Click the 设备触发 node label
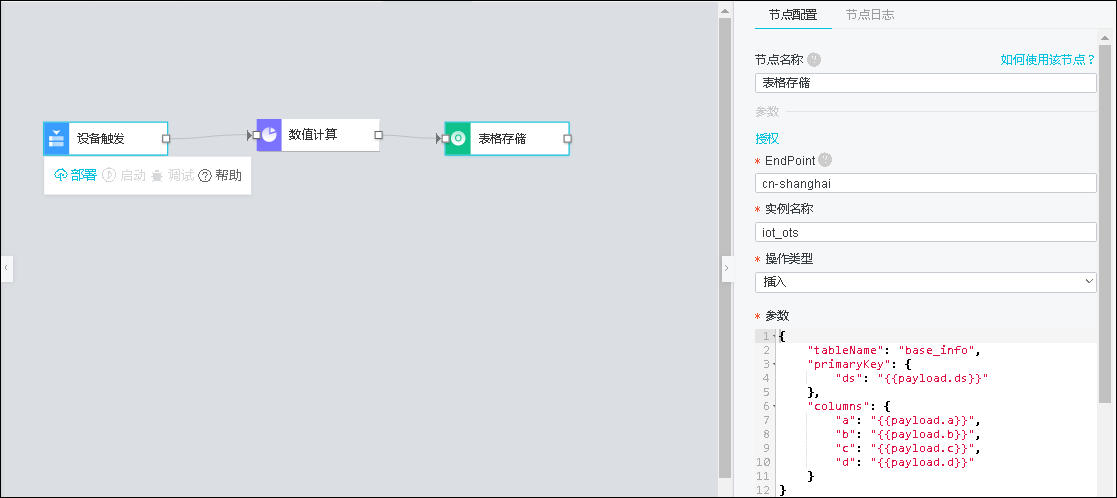This screenshot has height=498, width=1117. click(x=100, y=138)
